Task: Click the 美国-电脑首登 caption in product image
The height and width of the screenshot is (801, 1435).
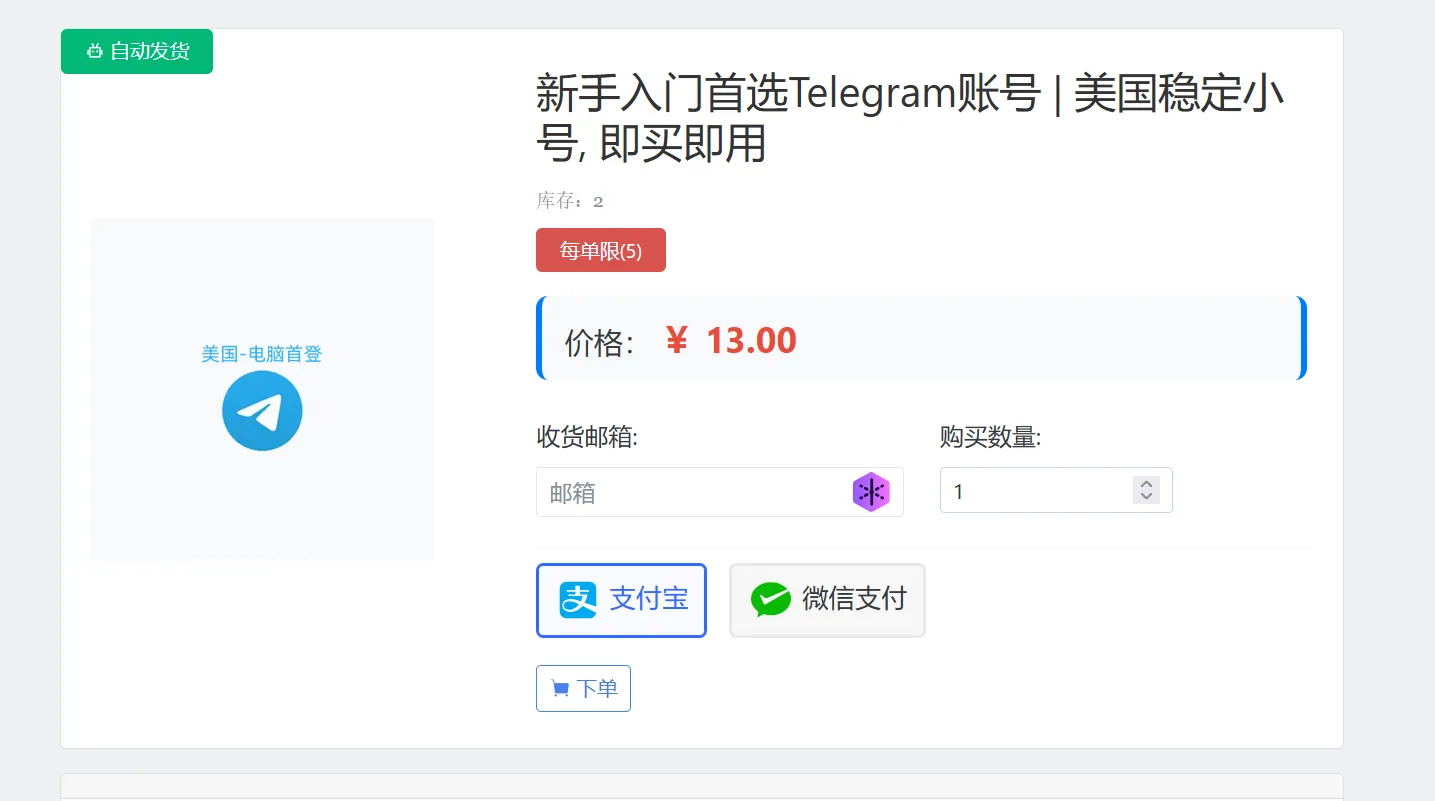Action: (x=262, y=354)
